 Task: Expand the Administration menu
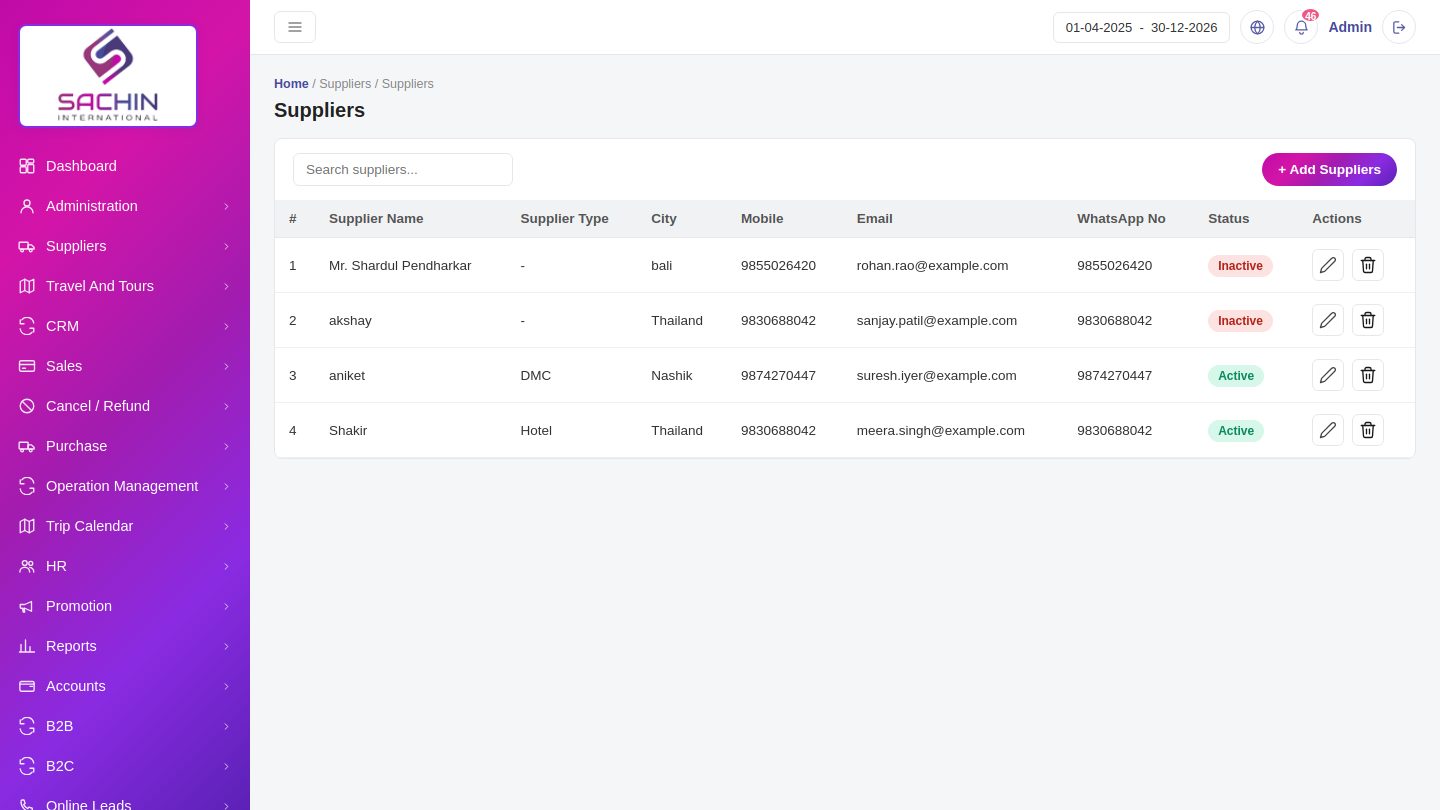click(125, 206)
